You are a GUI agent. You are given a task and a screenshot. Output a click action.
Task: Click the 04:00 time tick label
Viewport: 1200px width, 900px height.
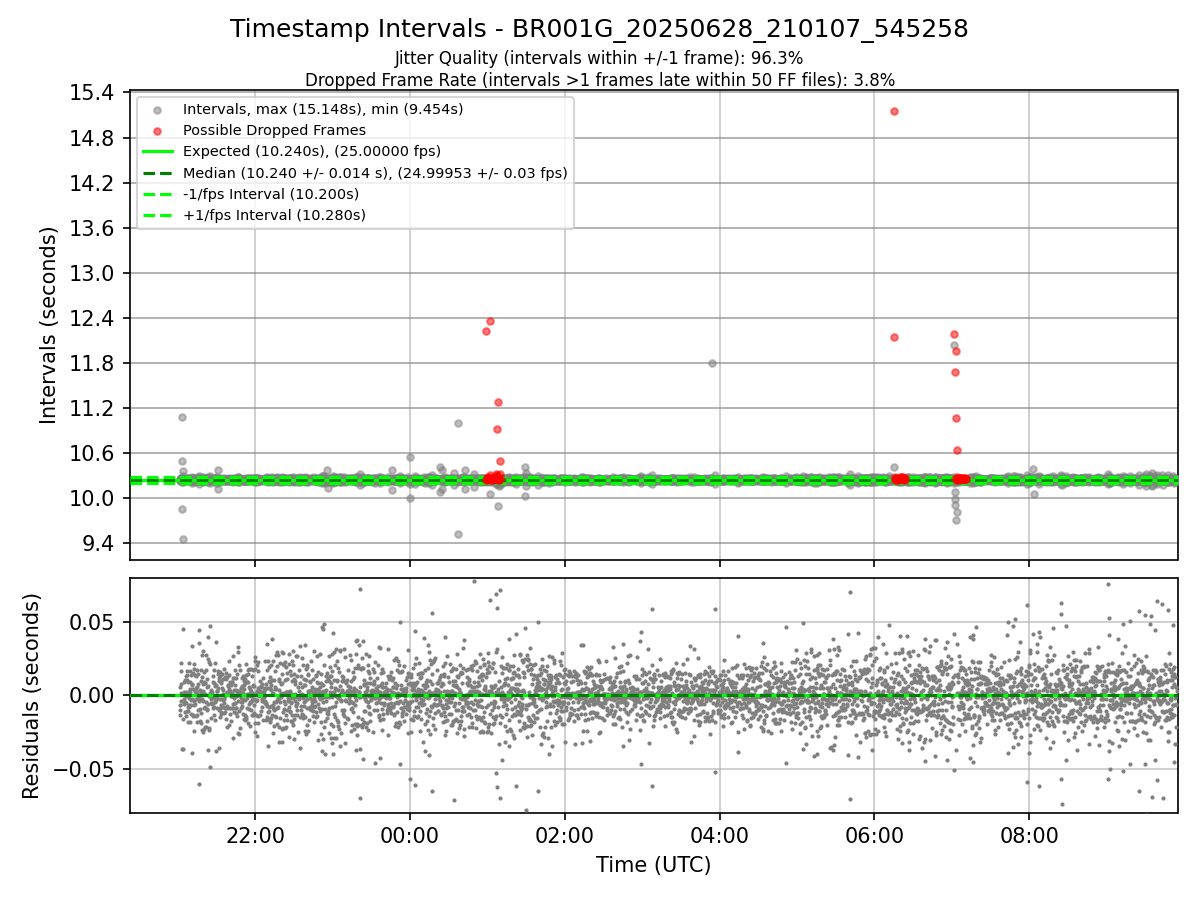[x=720, y=834]
